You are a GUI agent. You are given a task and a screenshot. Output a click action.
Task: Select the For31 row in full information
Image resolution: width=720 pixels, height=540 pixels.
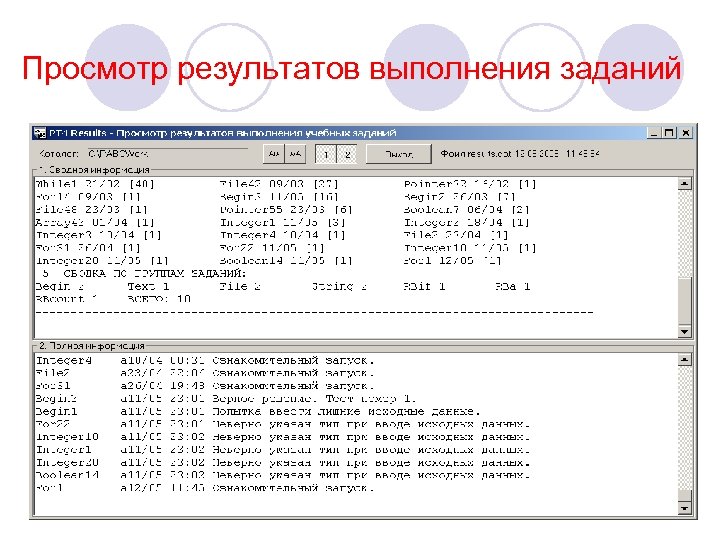[205, 386]
